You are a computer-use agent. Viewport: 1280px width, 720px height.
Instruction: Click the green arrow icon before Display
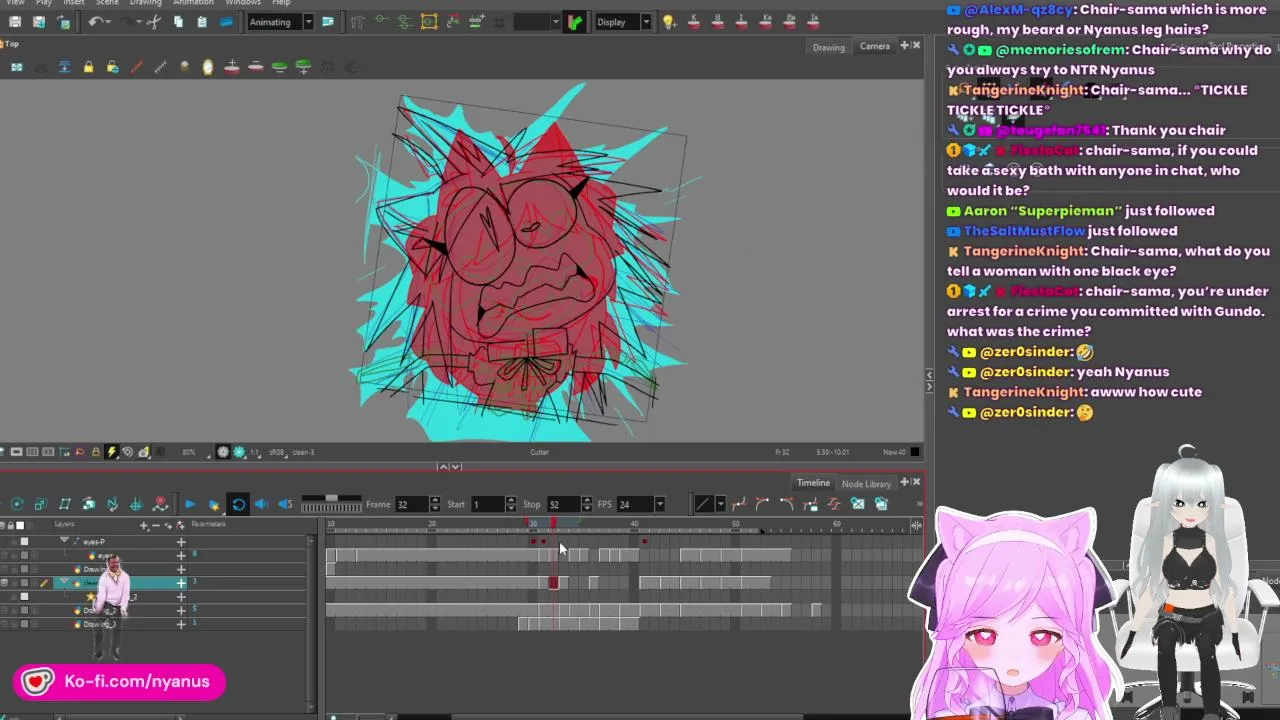click(x=575, y=22)
